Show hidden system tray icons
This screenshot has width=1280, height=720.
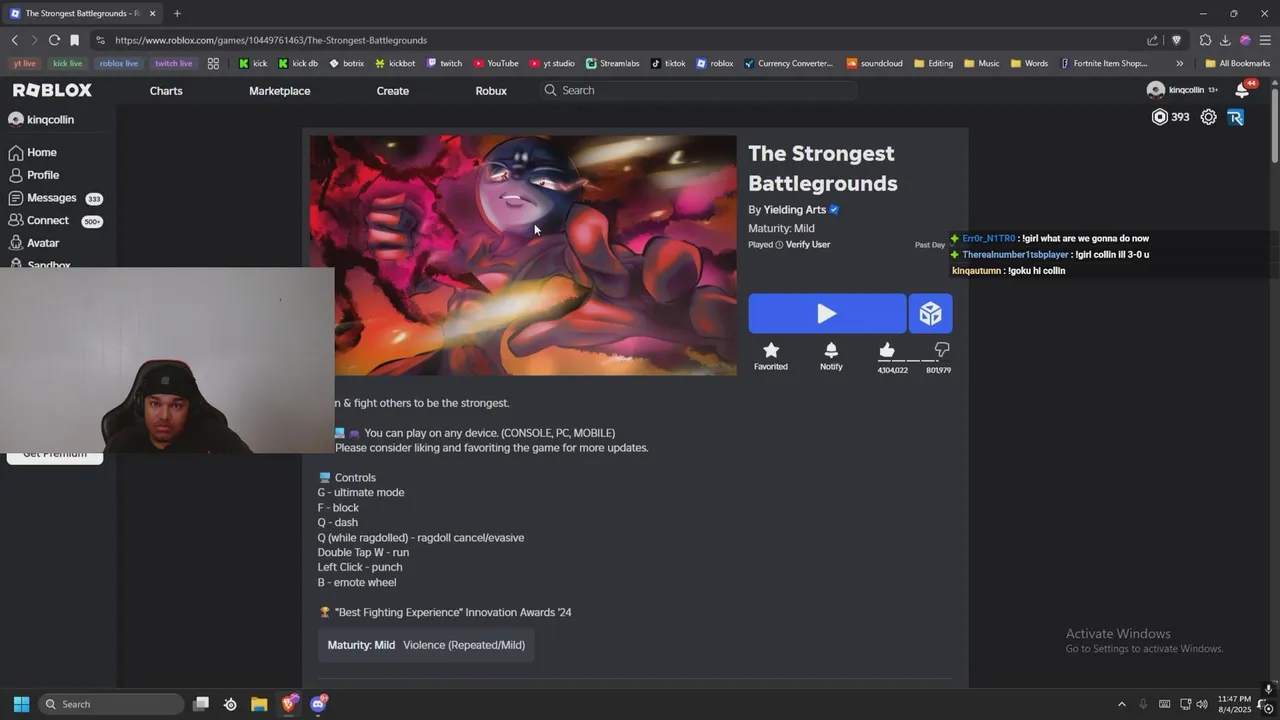[x=1121, y=704]
